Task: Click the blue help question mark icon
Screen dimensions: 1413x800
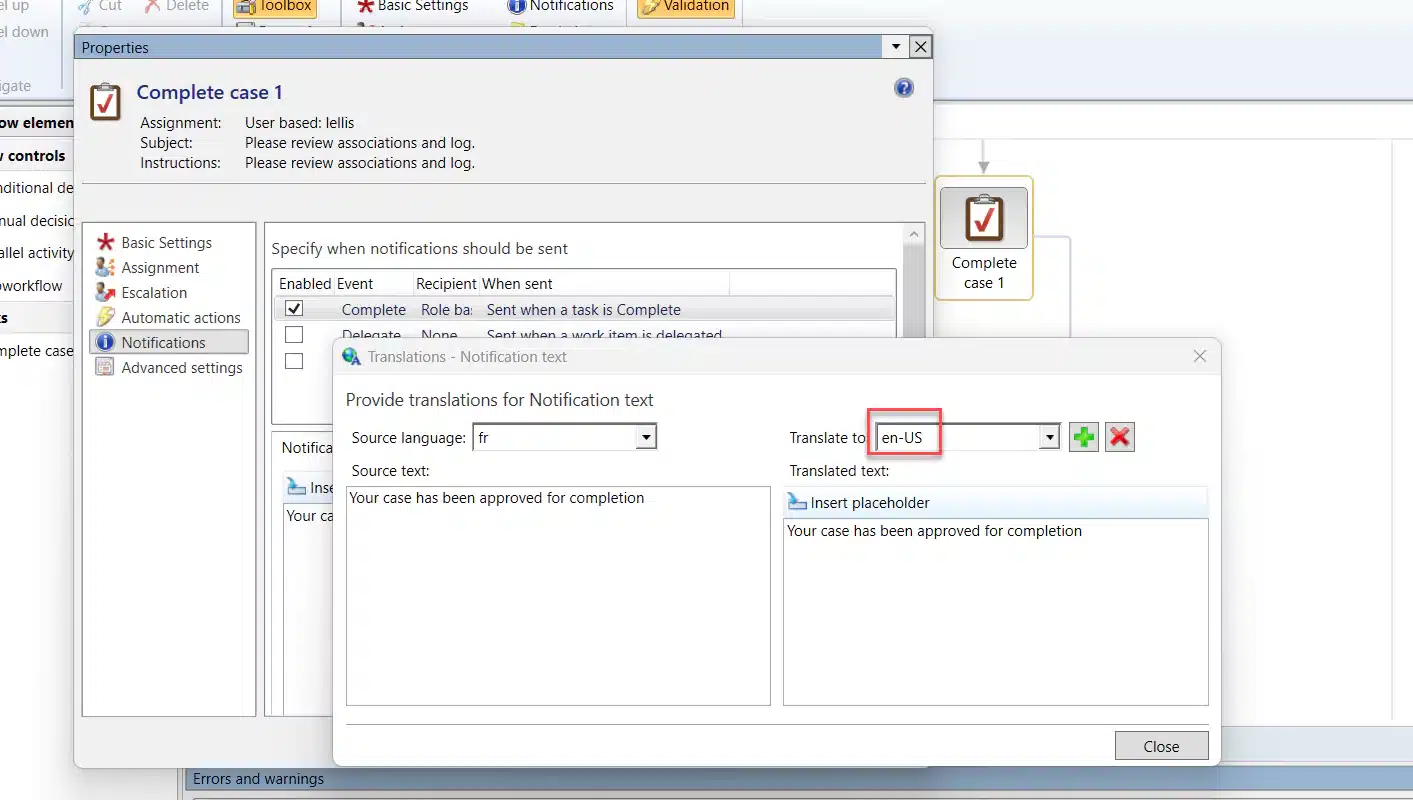Action: (903, 88)
